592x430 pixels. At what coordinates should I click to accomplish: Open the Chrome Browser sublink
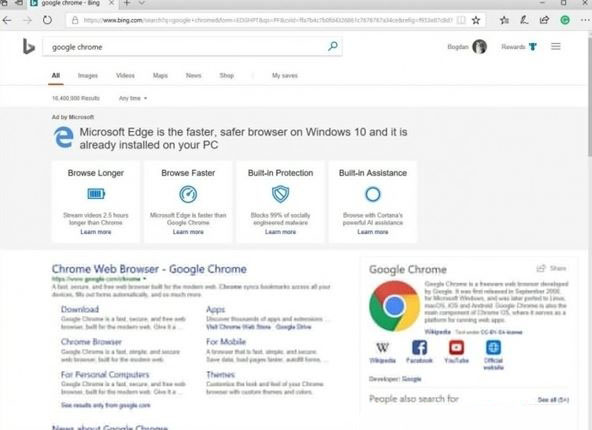[91, 342]
